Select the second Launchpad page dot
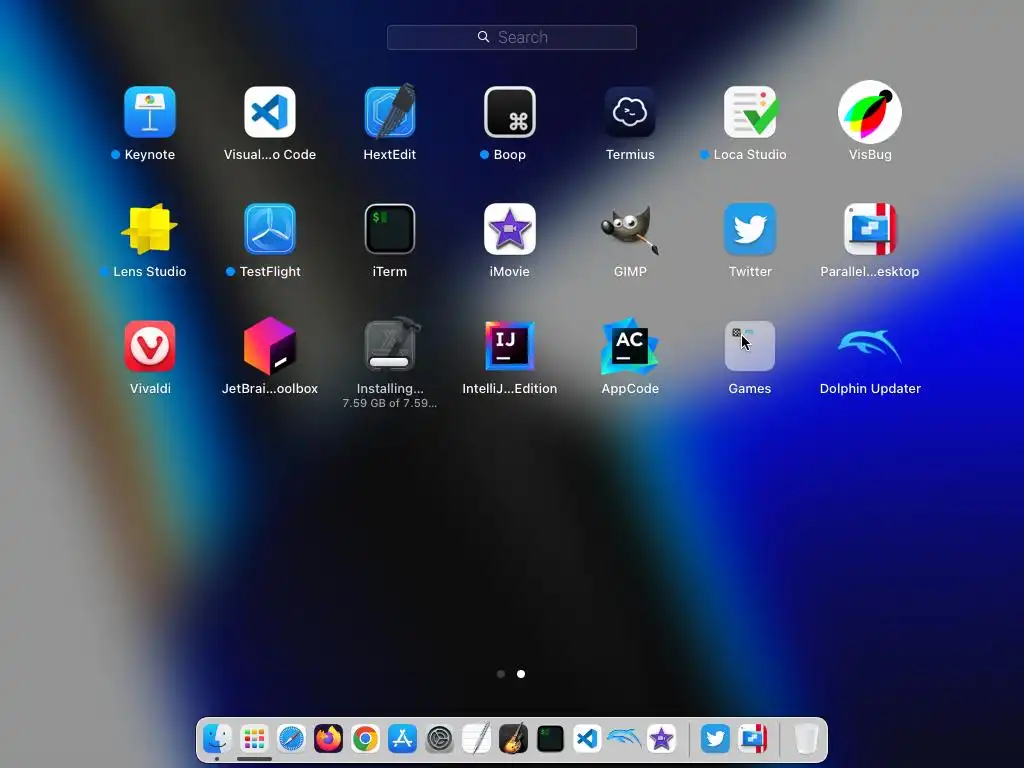The height and width of the screenshot is (768, 1024). coord(521,674)
